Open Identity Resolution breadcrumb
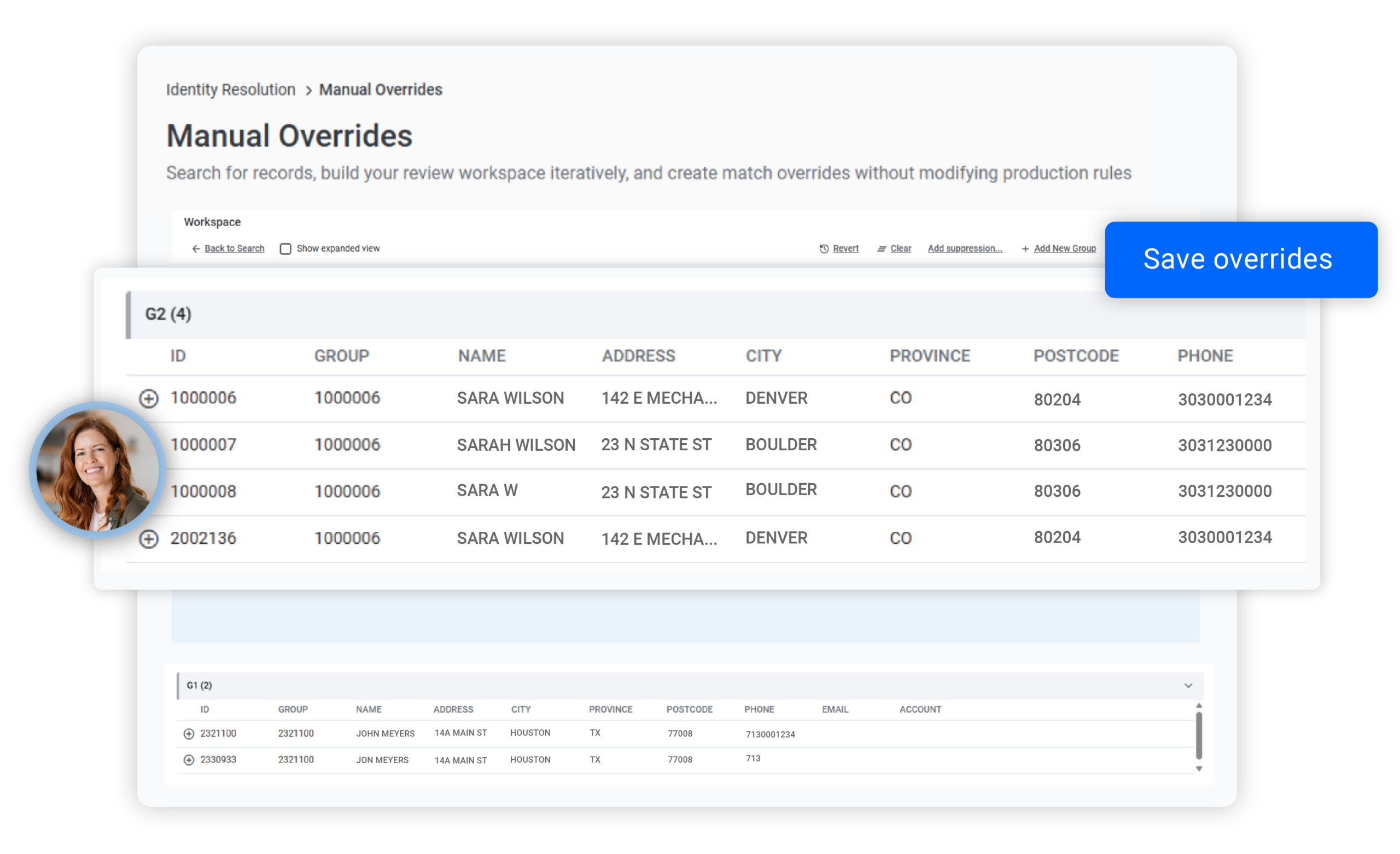Viewport: 1400px width, 854px height. click(x=231, y=89)
